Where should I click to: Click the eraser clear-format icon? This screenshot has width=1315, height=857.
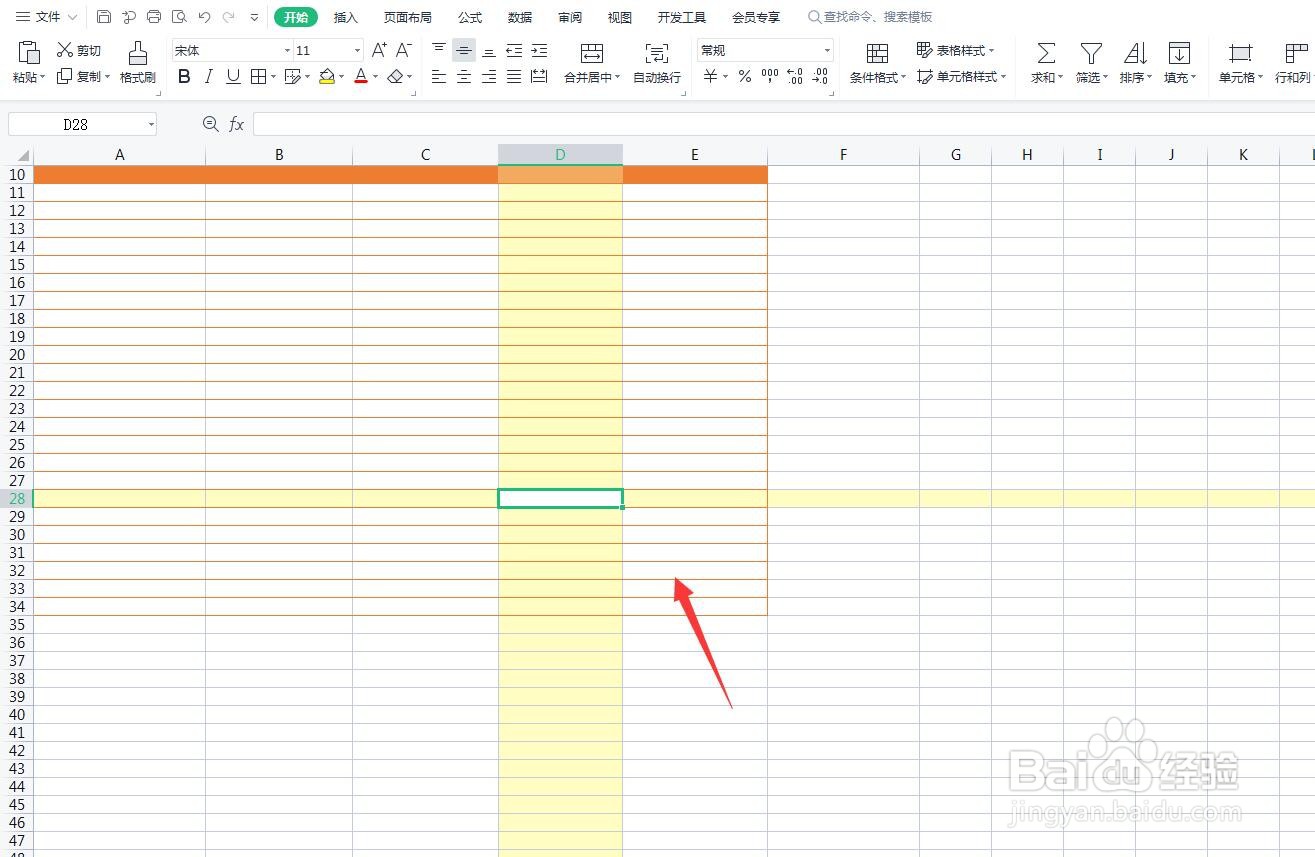tap(396, 77)
